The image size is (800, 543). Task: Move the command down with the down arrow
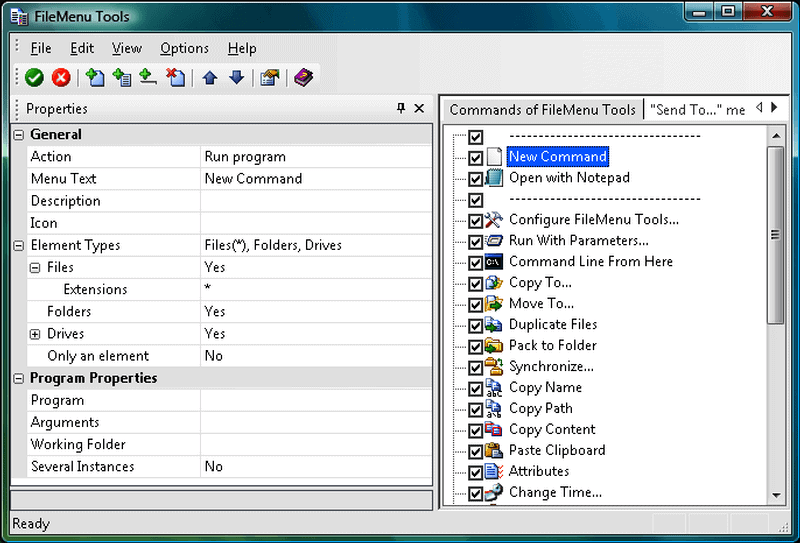(236, 78)
